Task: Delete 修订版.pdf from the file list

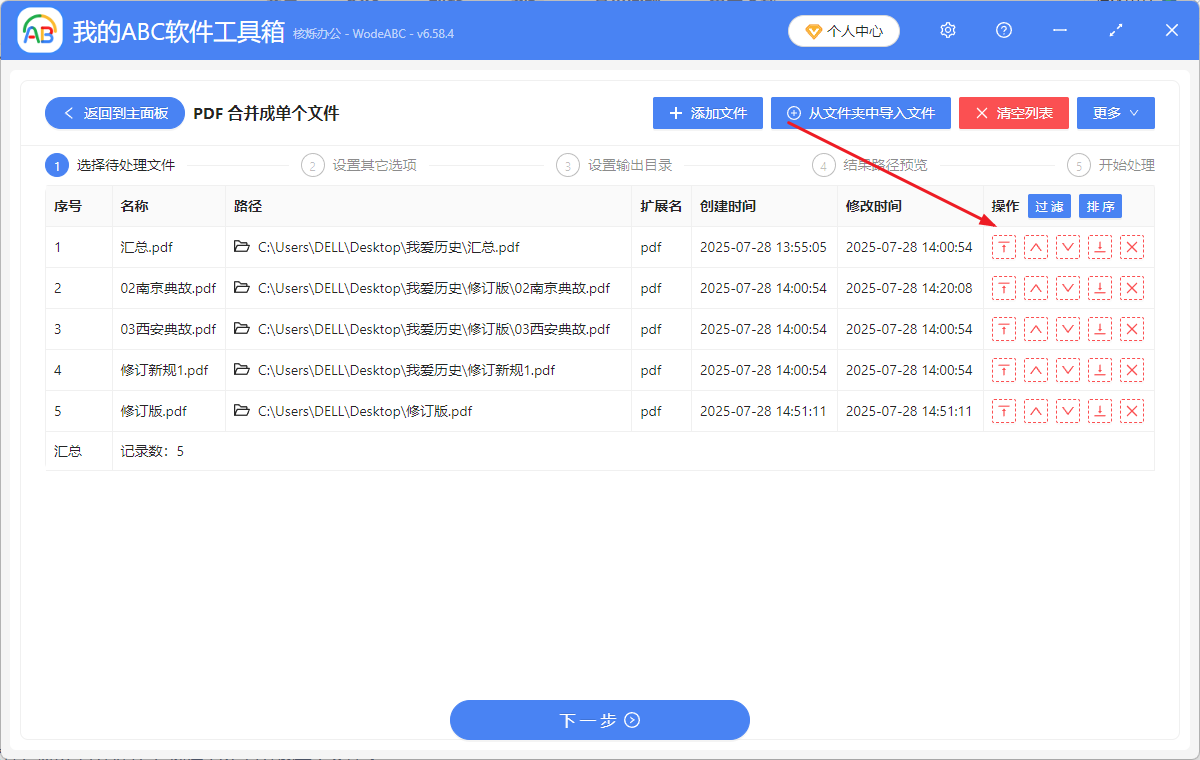Action: click(x=1131, y=410)
